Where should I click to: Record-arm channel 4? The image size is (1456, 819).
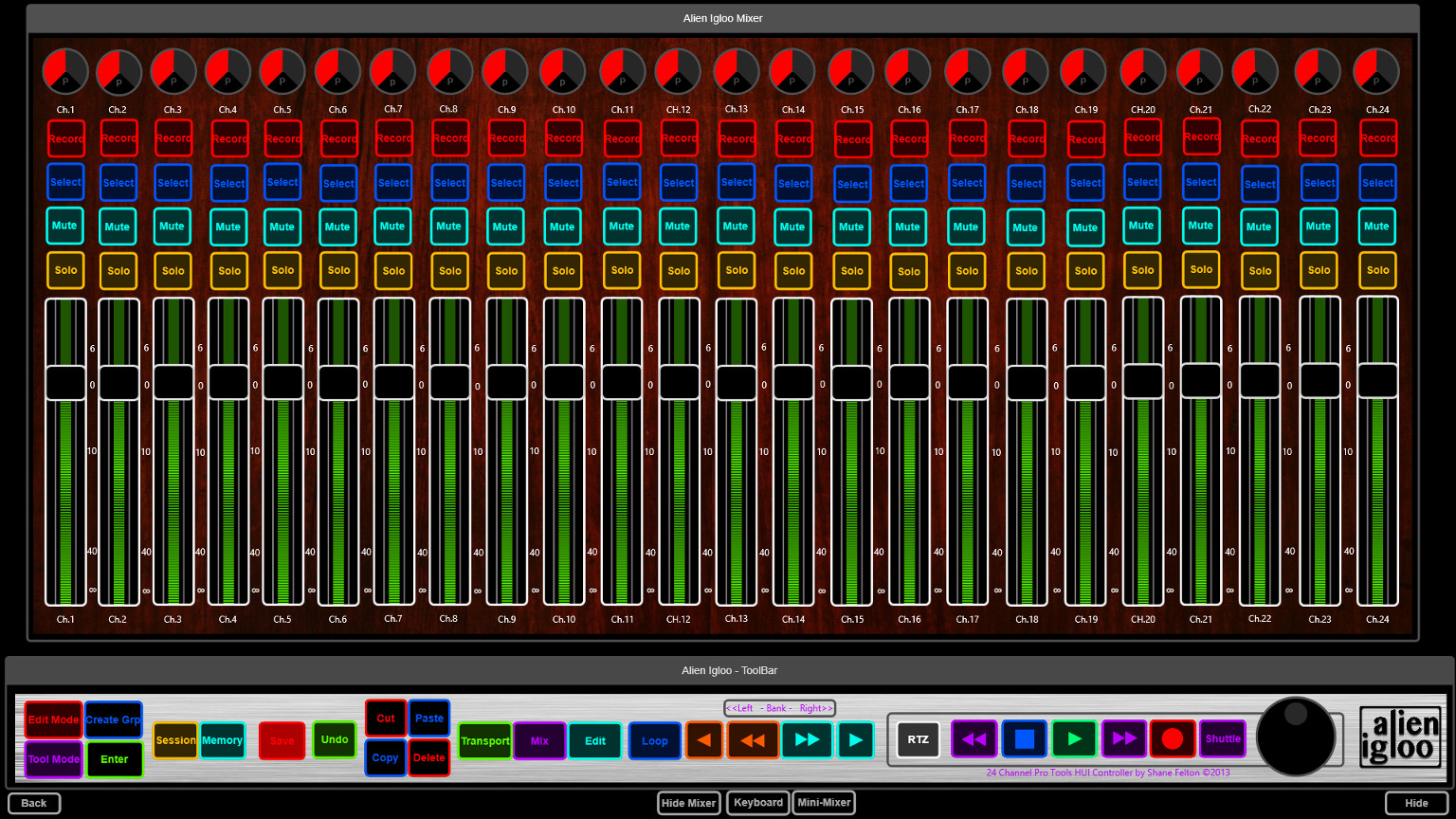point(229,138)
